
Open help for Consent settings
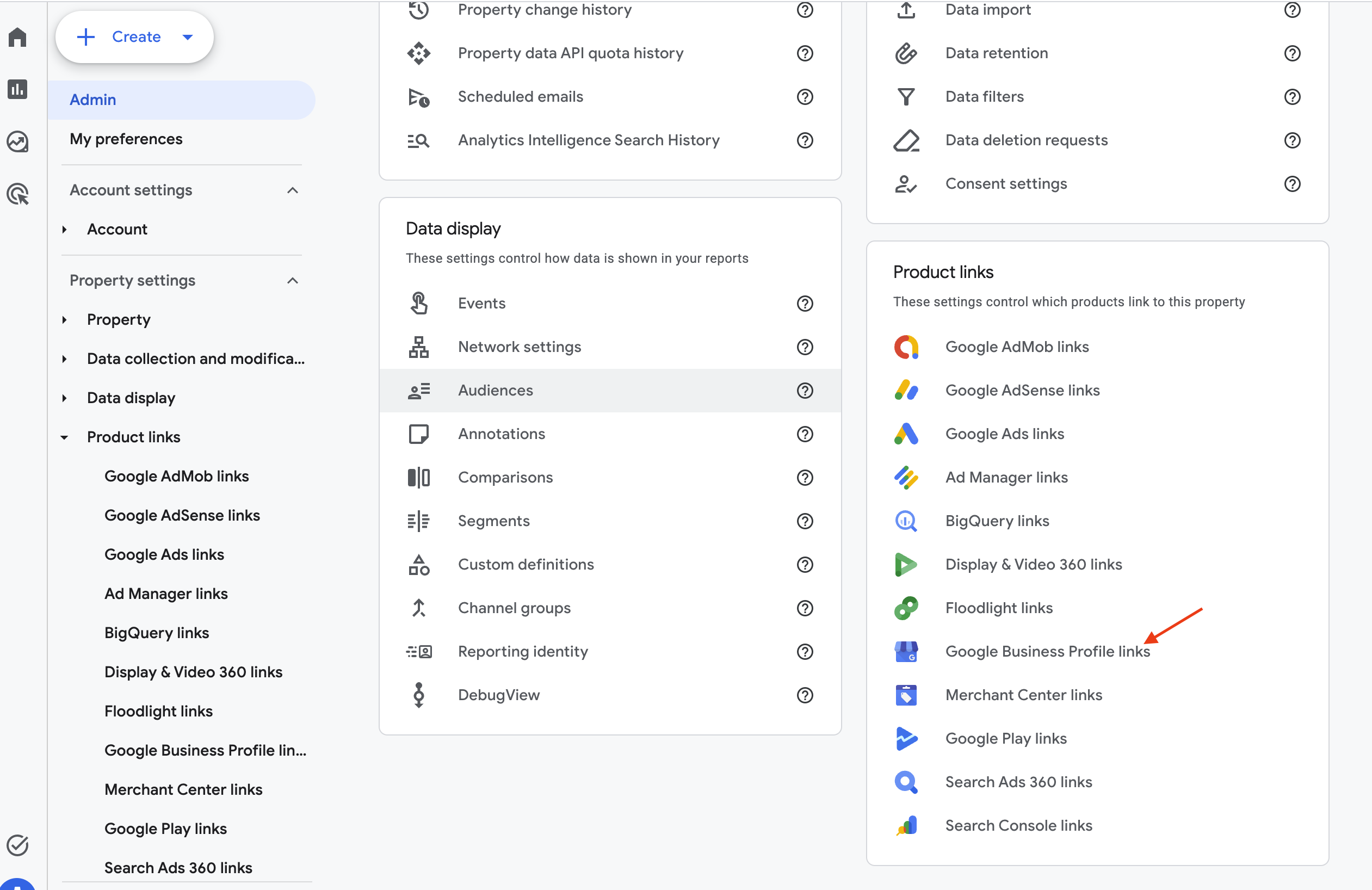pyautogui.click(x=1292, y=184)
